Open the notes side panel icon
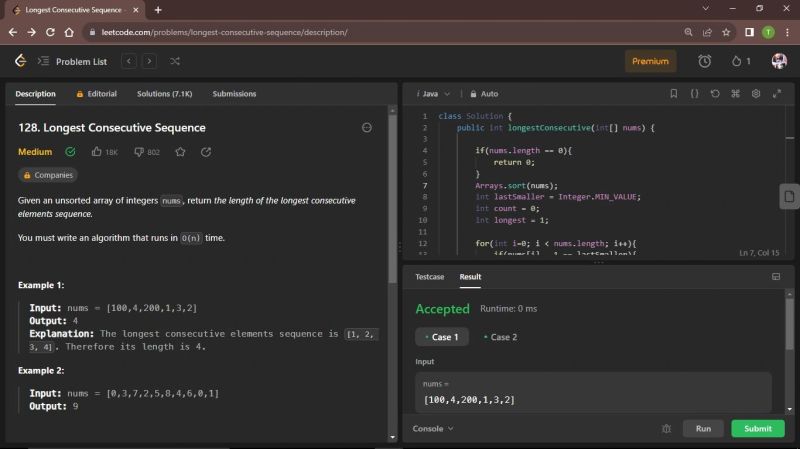Image resolution: width=800 pixels, height=449 pixels. [x=789, y=196]
